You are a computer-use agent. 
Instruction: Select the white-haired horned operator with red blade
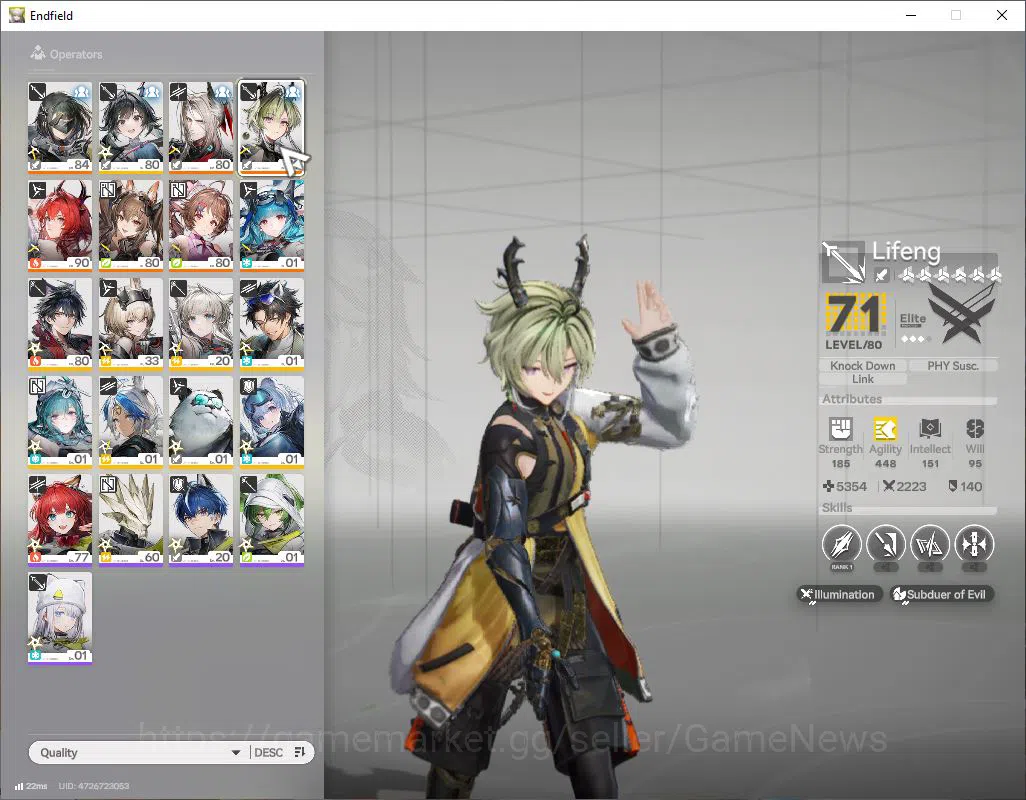tap(201, 127)
